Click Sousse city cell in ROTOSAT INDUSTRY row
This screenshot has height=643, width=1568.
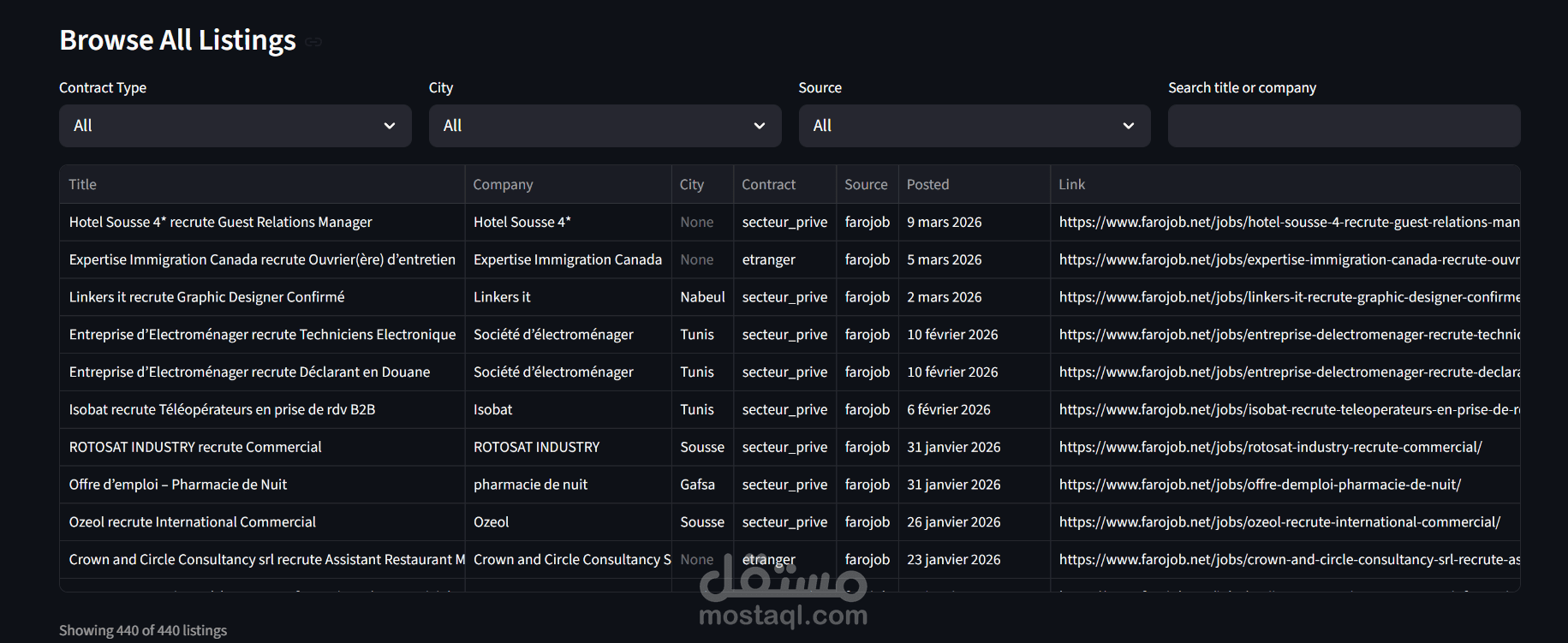tap(702, 447)
